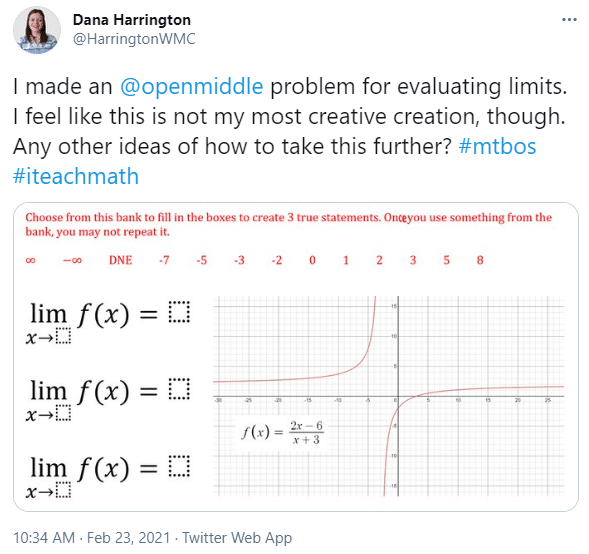The image size is (589, 554).
Task: Click the third limit's answer box
Action: (x=179, y=466)
